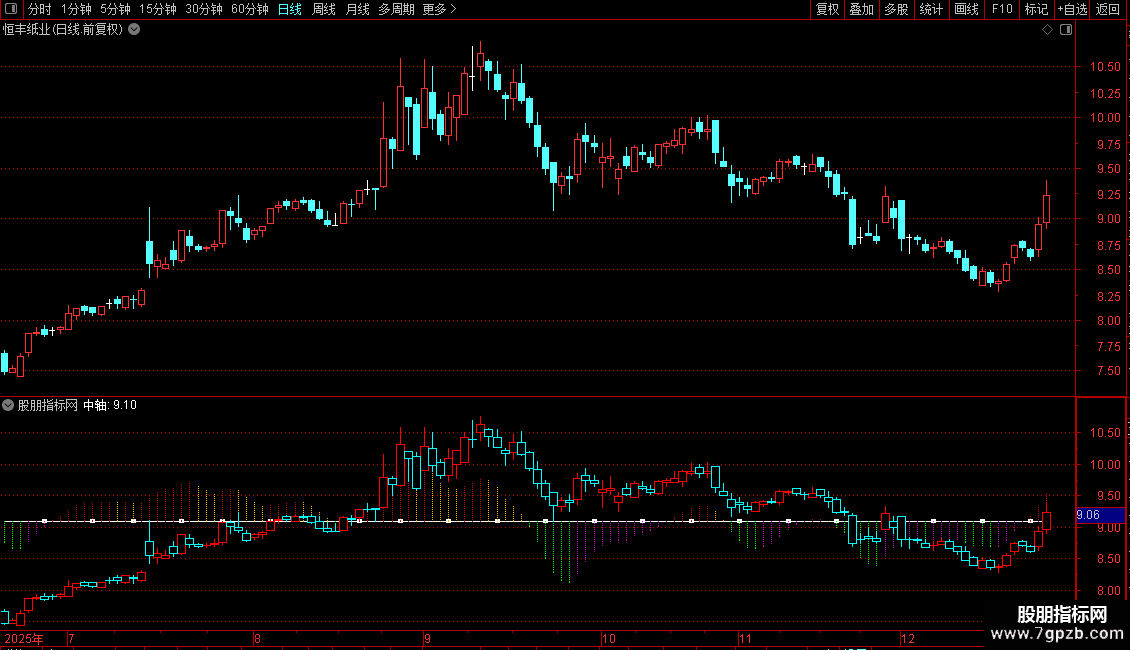This screenshot has height=650, width=1130.
Task: Select the 60分钟 period tab
Action: click(x=250, y=9)
